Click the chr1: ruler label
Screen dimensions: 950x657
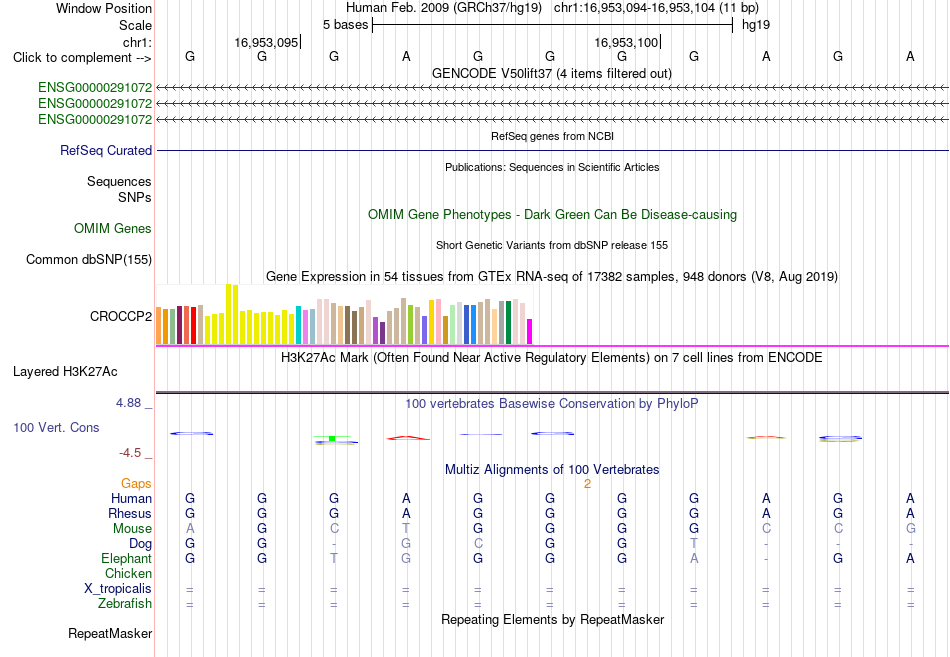[137, 42]
